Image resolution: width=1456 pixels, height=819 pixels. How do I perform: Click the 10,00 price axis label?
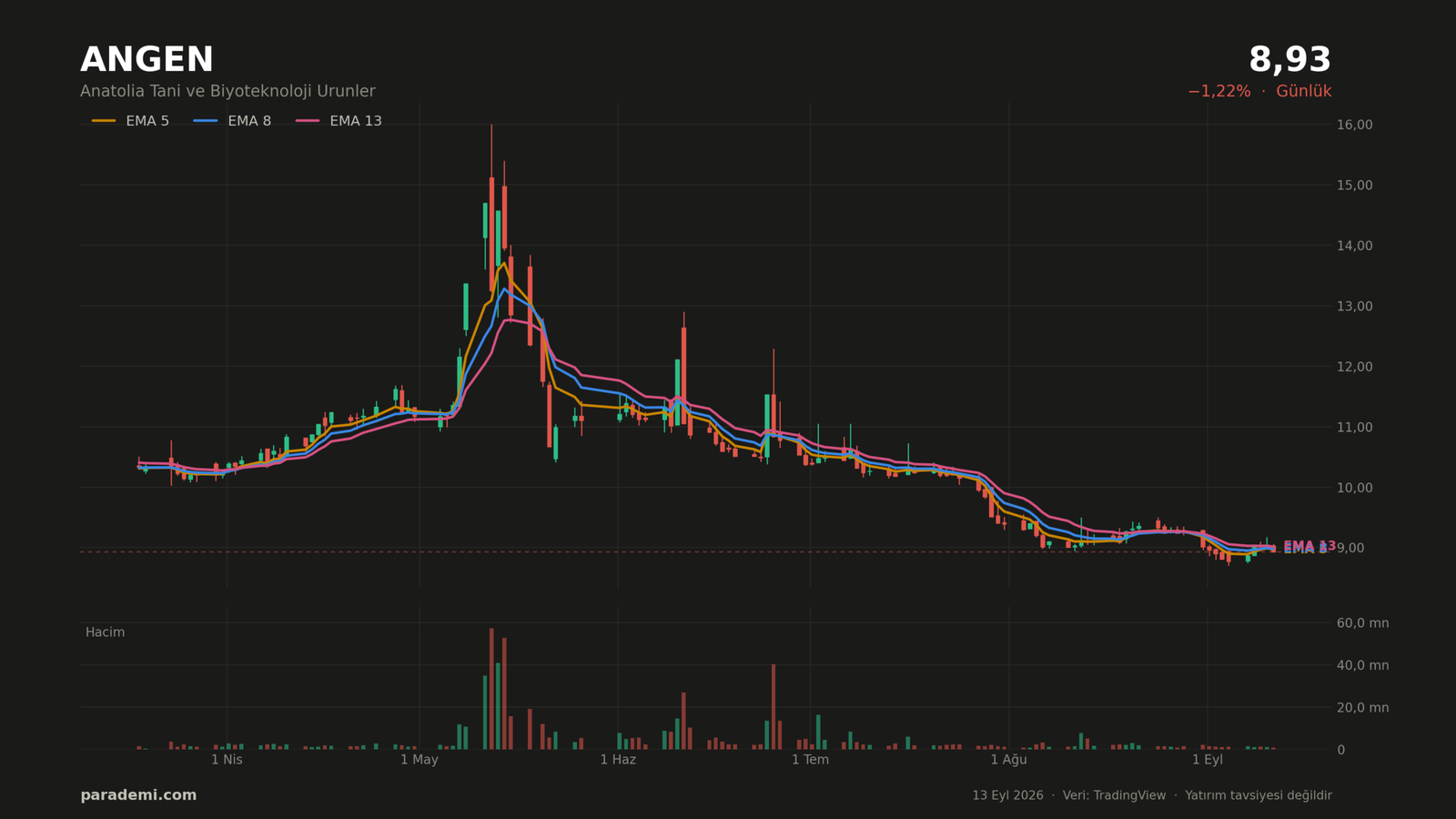(x=1354, y=488)
